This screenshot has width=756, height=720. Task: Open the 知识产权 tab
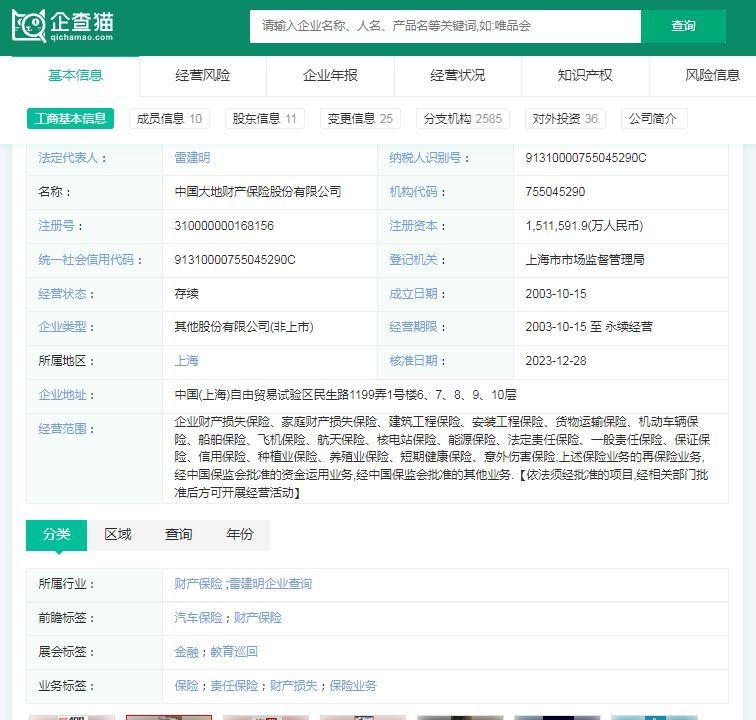(585, 75)
